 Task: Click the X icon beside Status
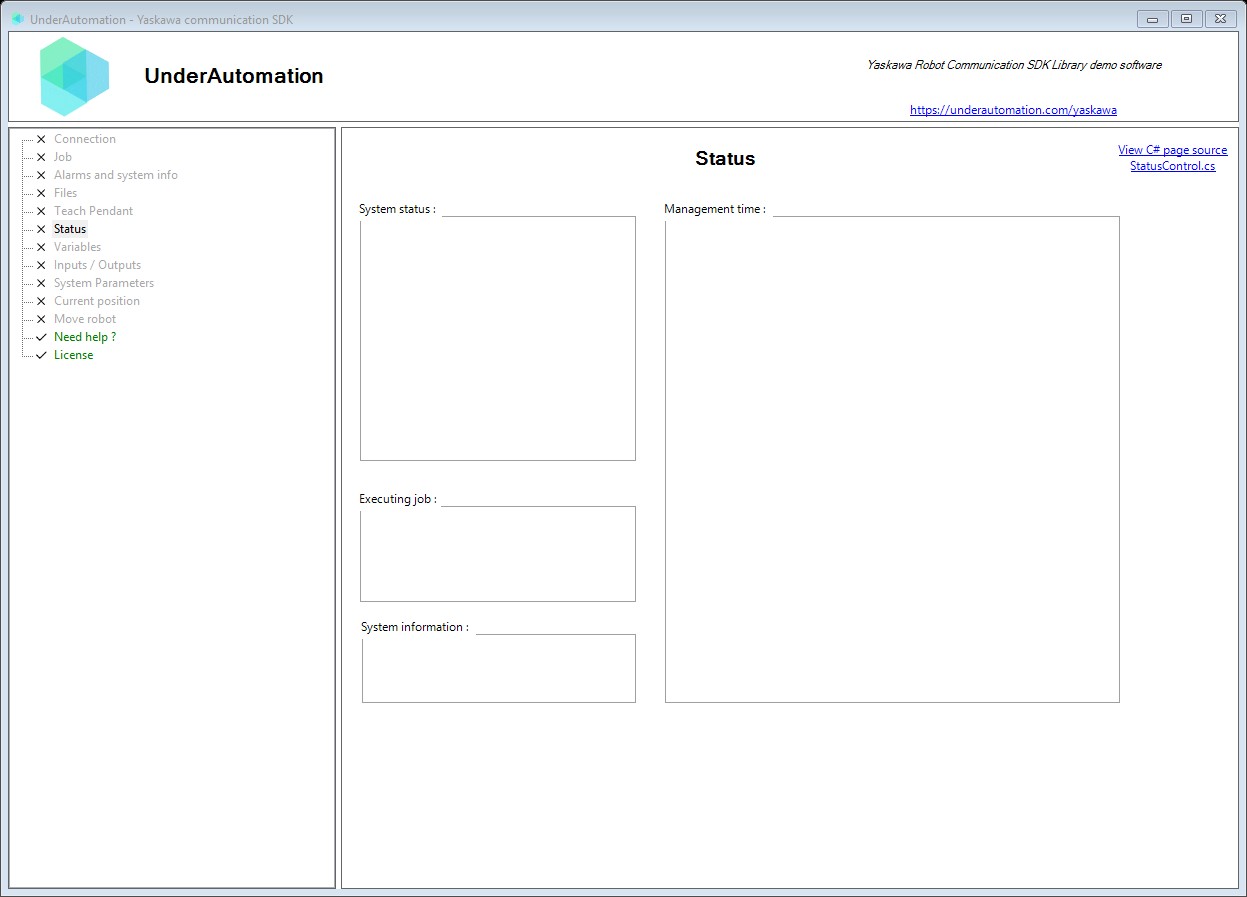point(41,229)
